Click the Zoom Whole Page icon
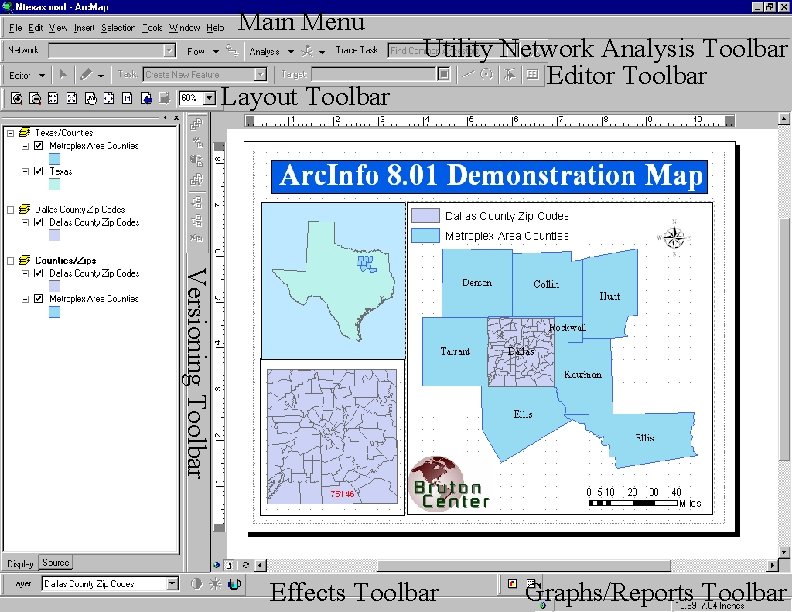The width and height of the screenshot is (792, 612). pyautogui.click(x=109, y=98)
